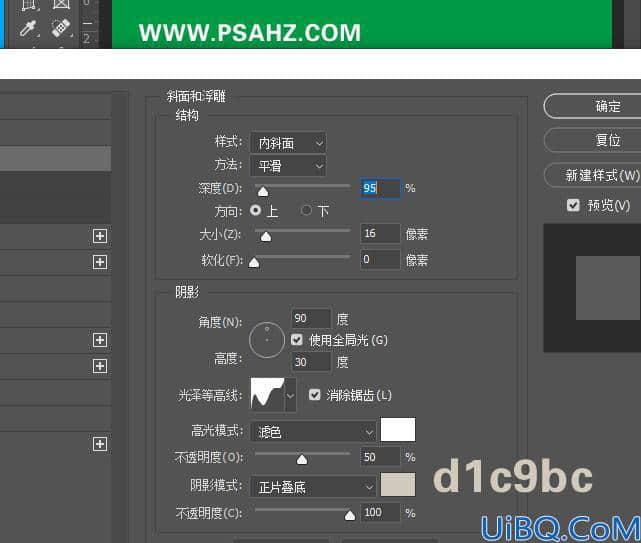Click the 软化(F) slider handle
Image resolution: width=641 pixels, height=543 pixels.
(254, 262)
